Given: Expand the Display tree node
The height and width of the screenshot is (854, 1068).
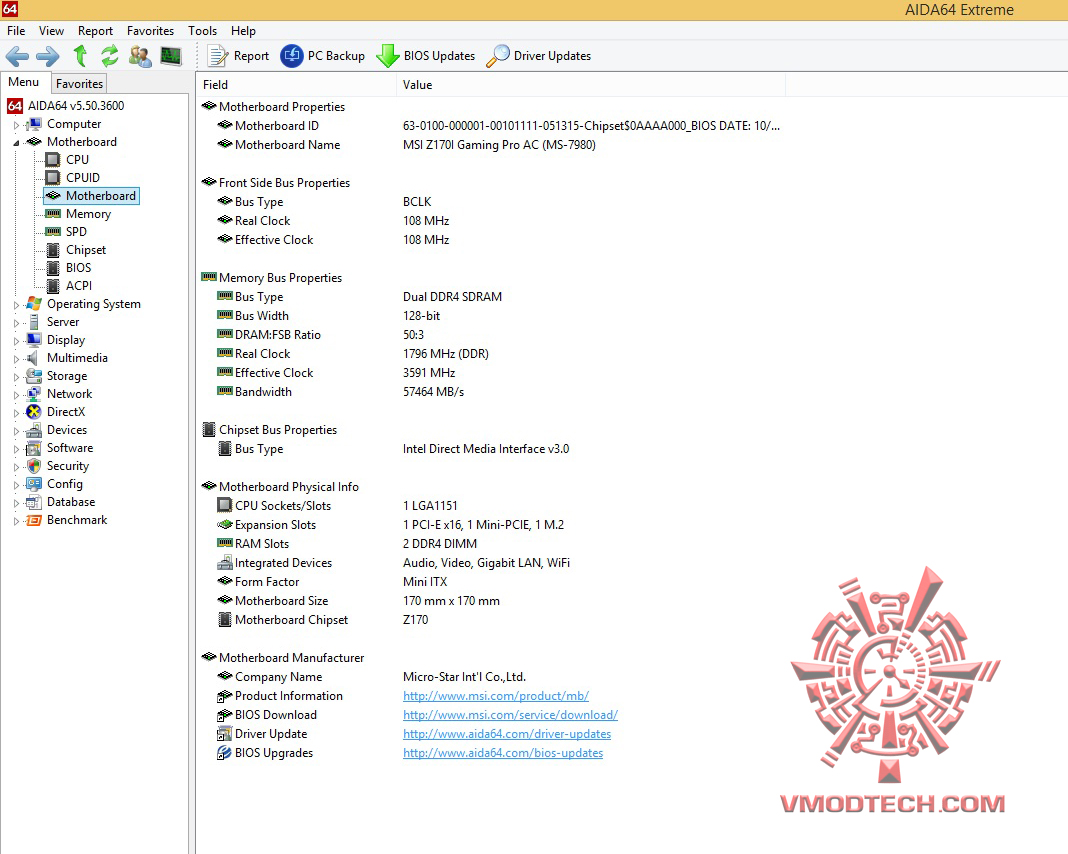Looking at the screenshot, I should [x=16, y=341].
